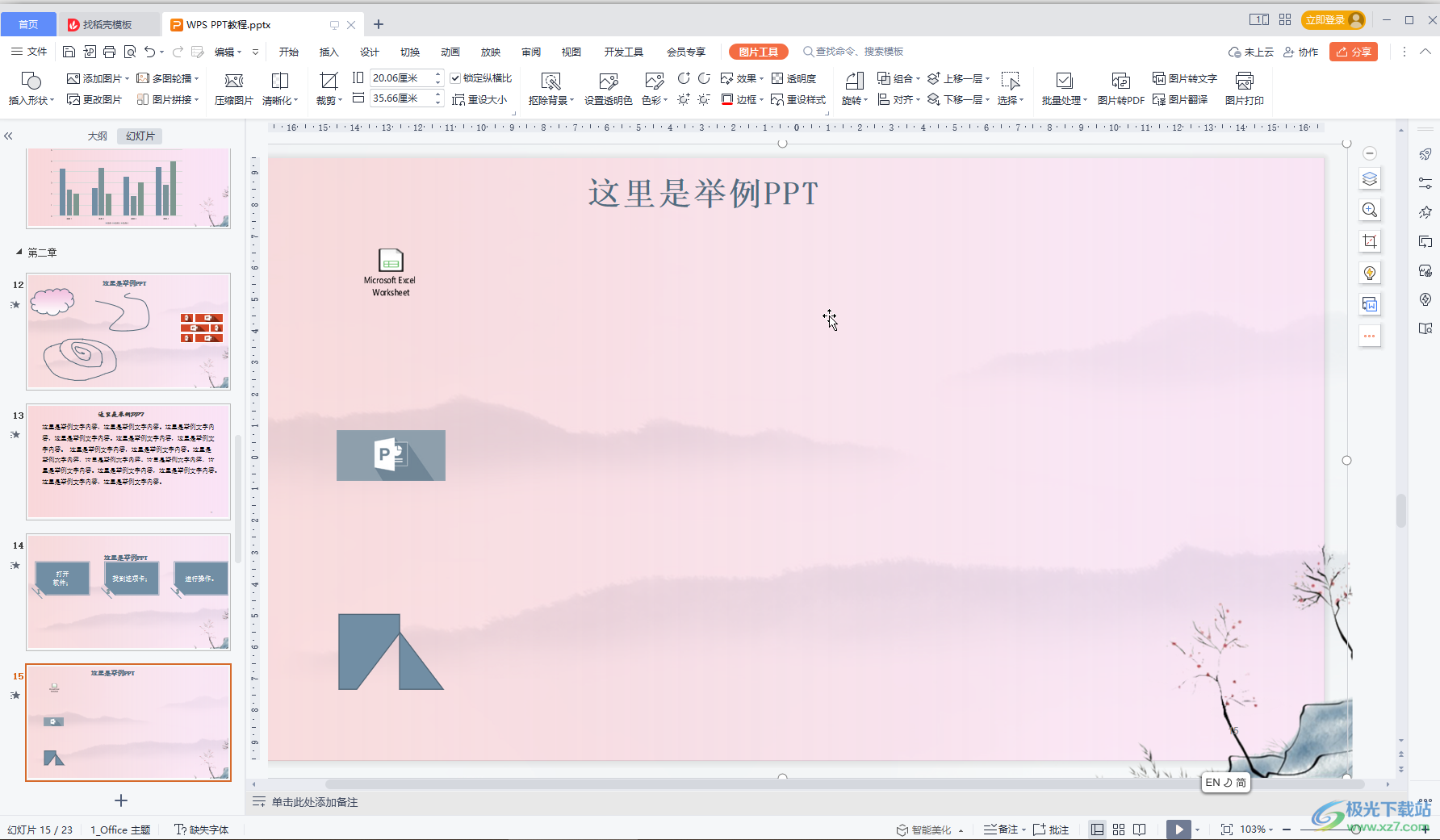Open the File (文件) menu
The width and height of the screenshot is (1440, 840).
pos(29,52)
